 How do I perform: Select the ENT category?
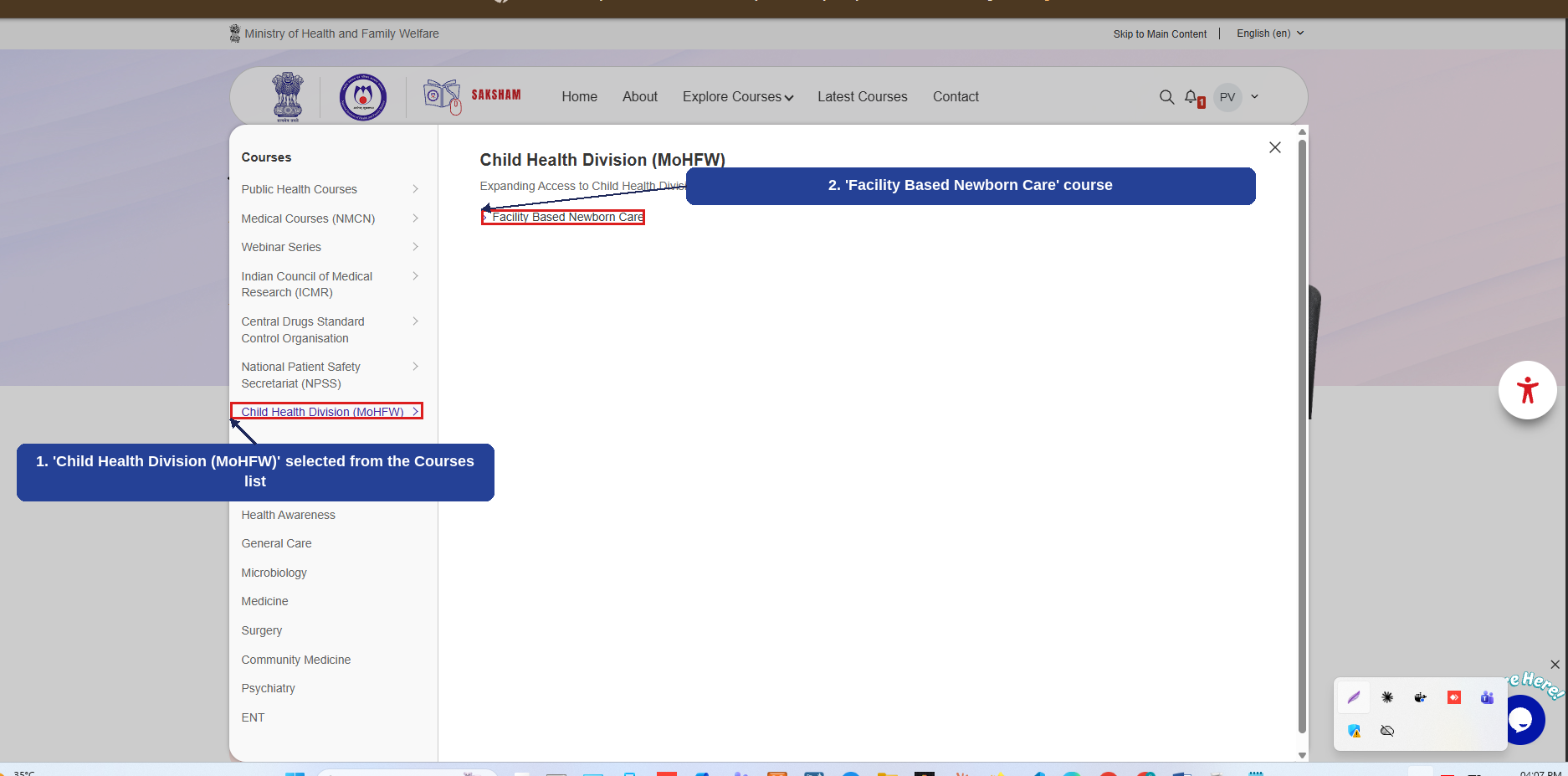pyautogui.click(x=253, y=717)
